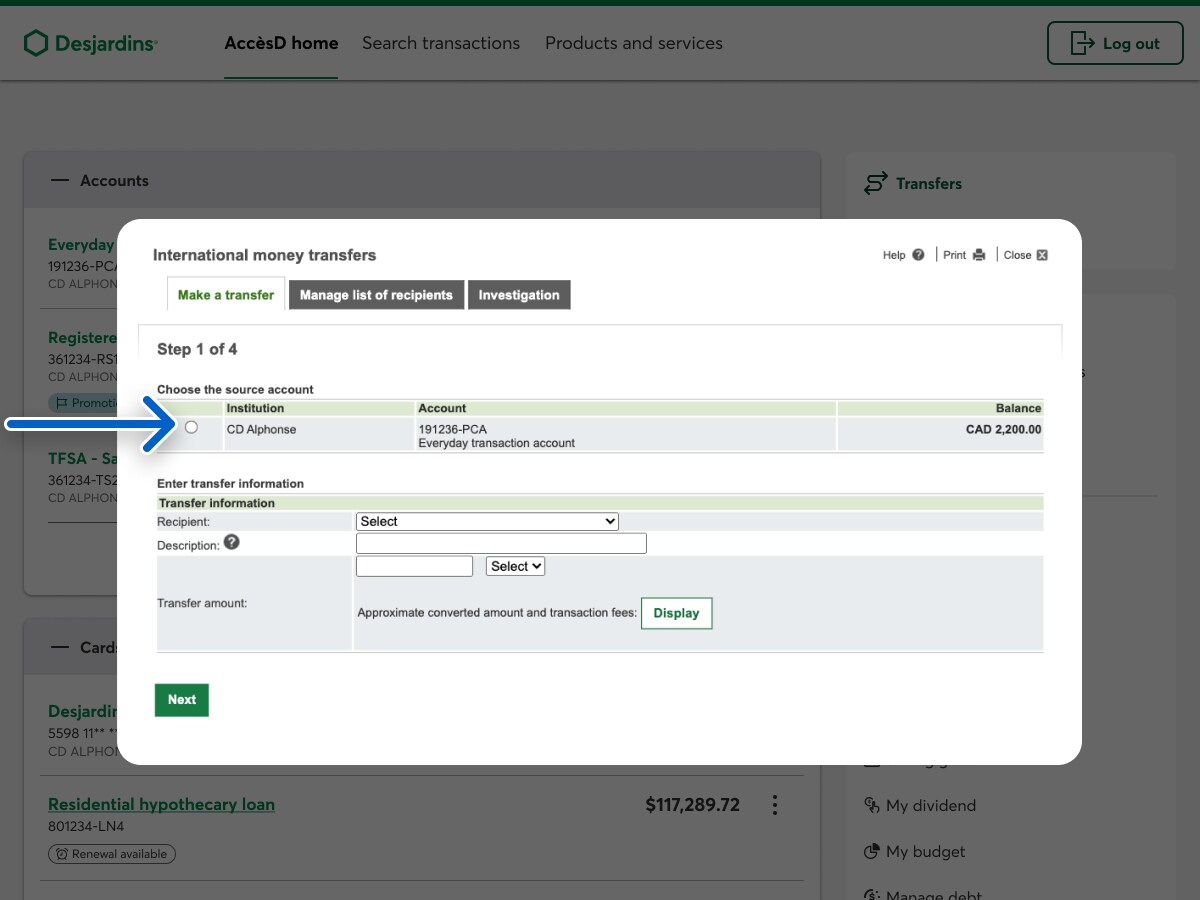Open the hypothecary loan three-dot menu
1200x900 pixels.
click(x=774, y=805)
